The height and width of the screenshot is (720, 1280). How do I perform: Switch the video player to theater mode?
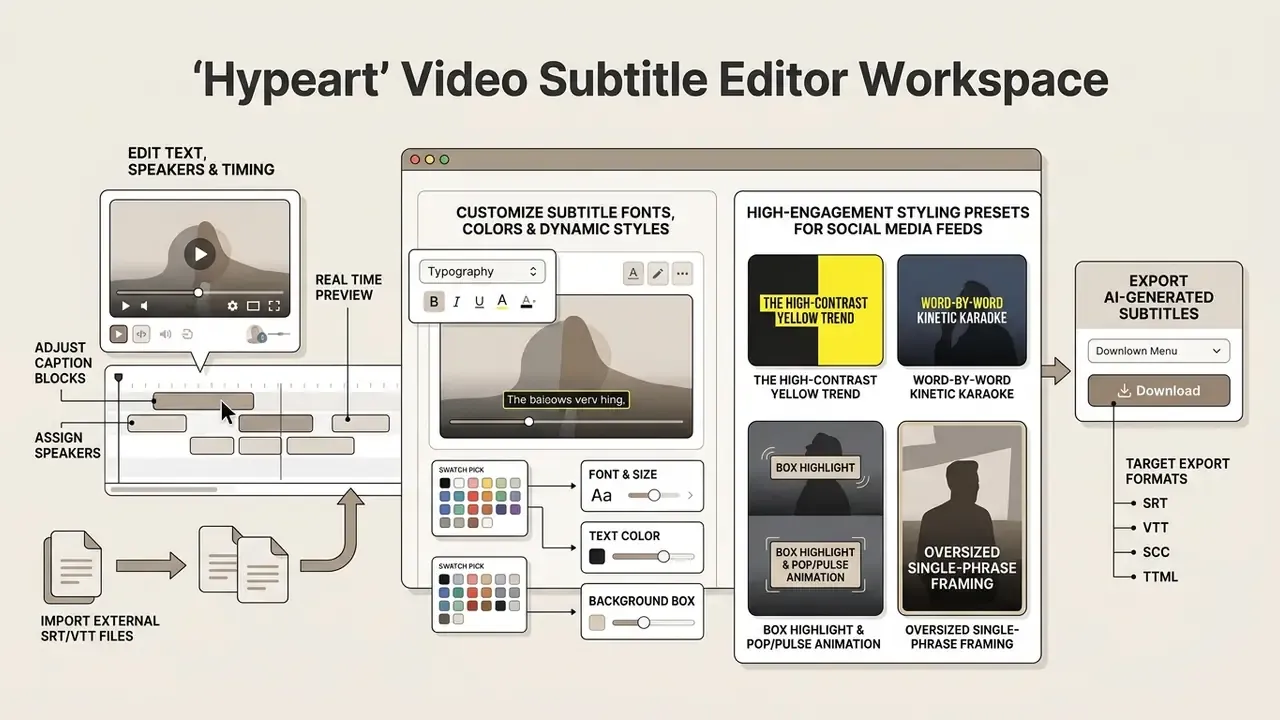tap(253, 306)
